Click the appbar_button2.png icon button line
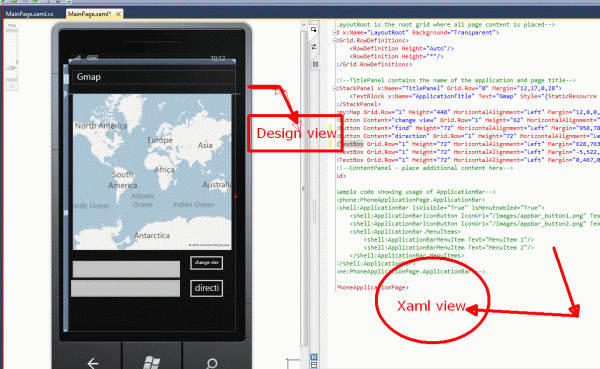Screen dimensions: 600x369 [x=474, y=224]
